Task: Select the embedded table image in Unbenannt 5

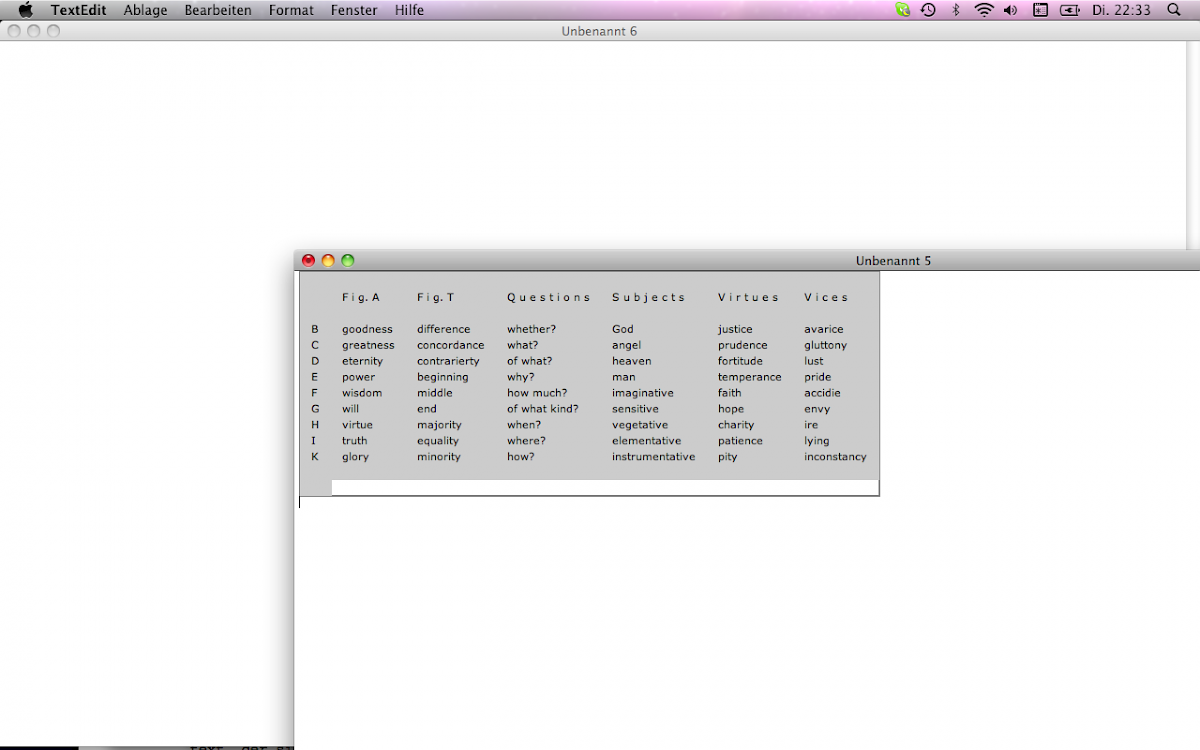Action: tap(589, 384)
